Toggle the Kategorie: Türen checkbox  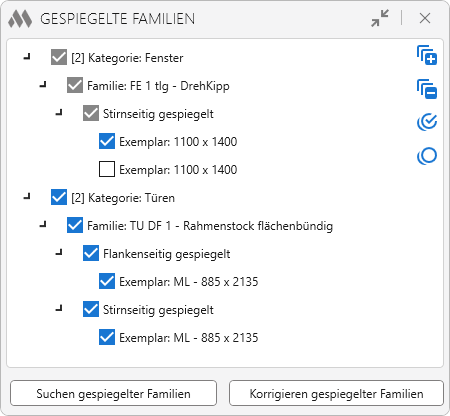tap(59, 197)
